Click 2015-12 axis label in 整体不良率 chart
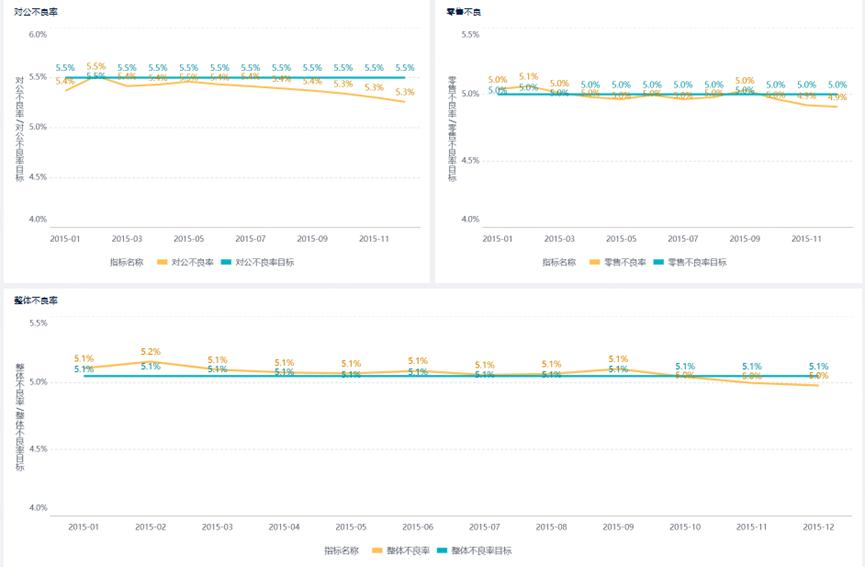 coord(818,526)
